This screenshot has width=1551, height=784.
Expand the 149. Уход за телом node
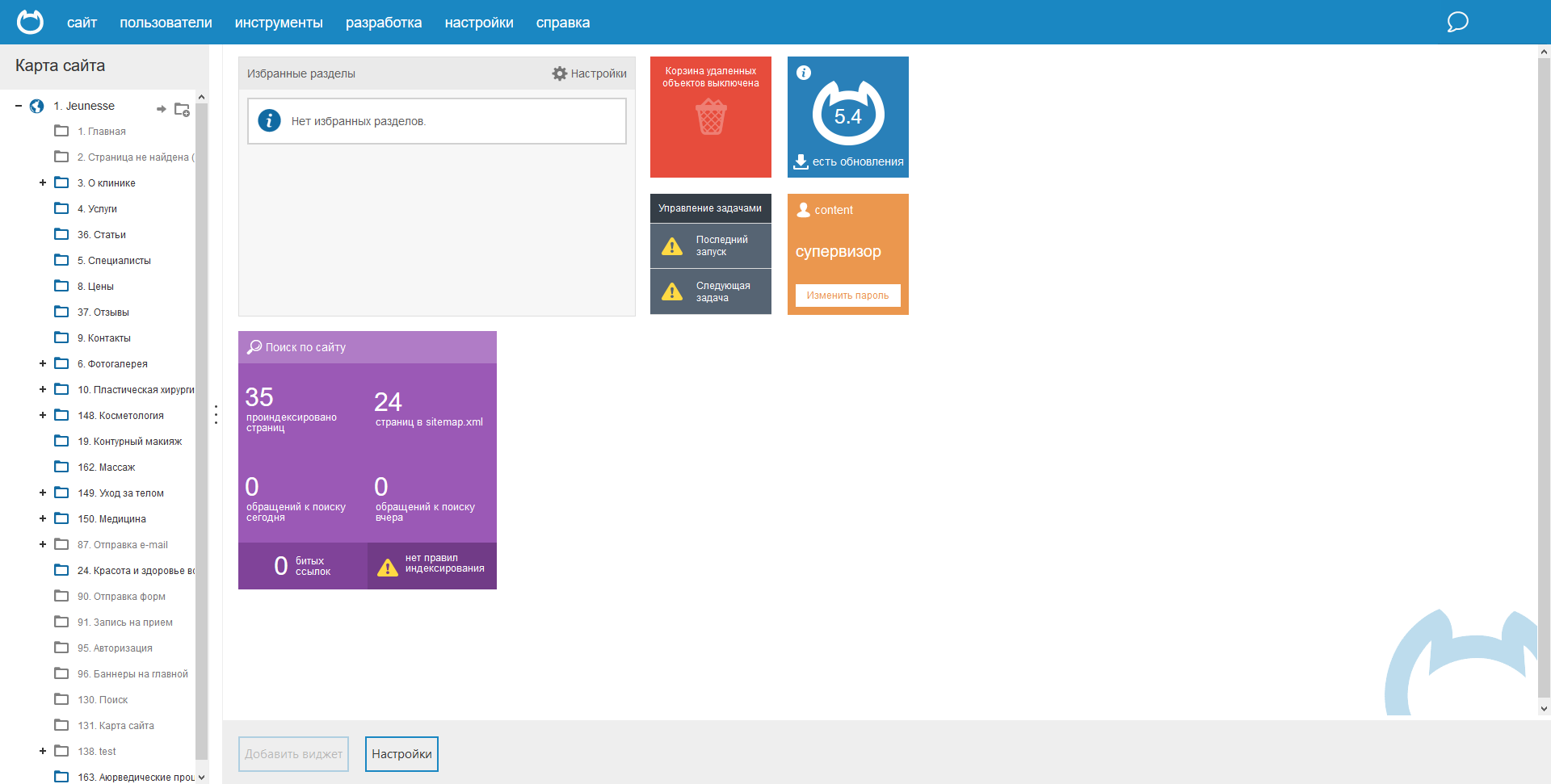[x=43, y=493]
